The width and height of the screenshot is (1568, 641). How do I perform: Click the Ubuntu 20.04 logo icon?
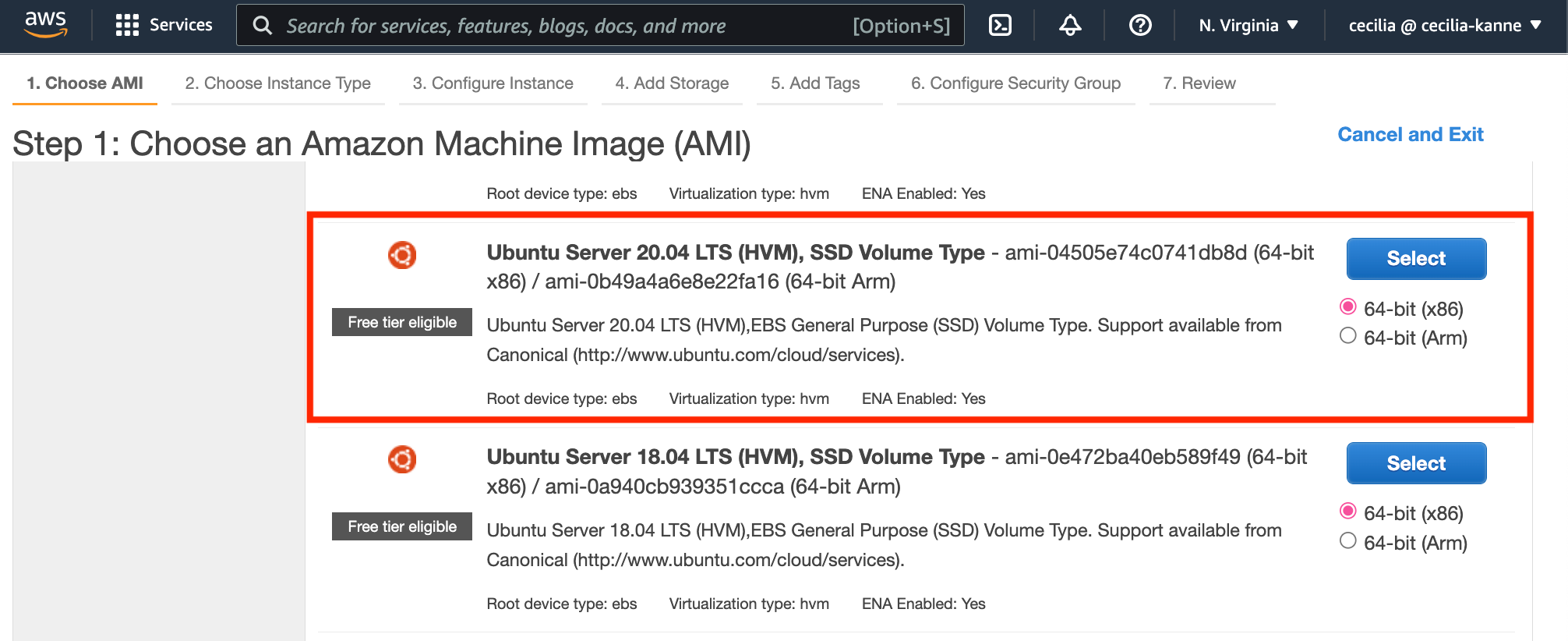[x=402, y=255]
